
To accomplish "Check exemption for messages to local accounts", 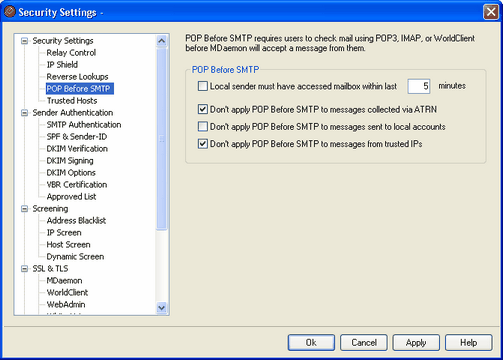I will tap(203, 127).
